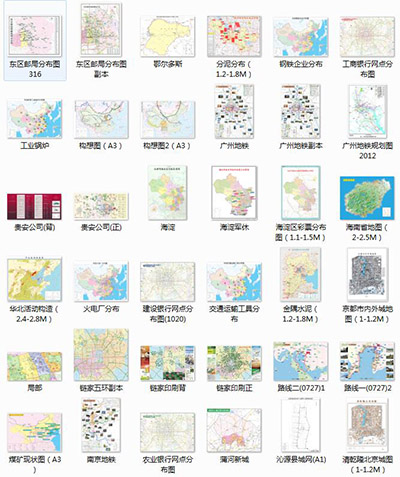Image resolution: width=400 pixels, height=477 pixels.
Task: Select the 京都市内外城地图 file
Action: click(x=367, y=274)
